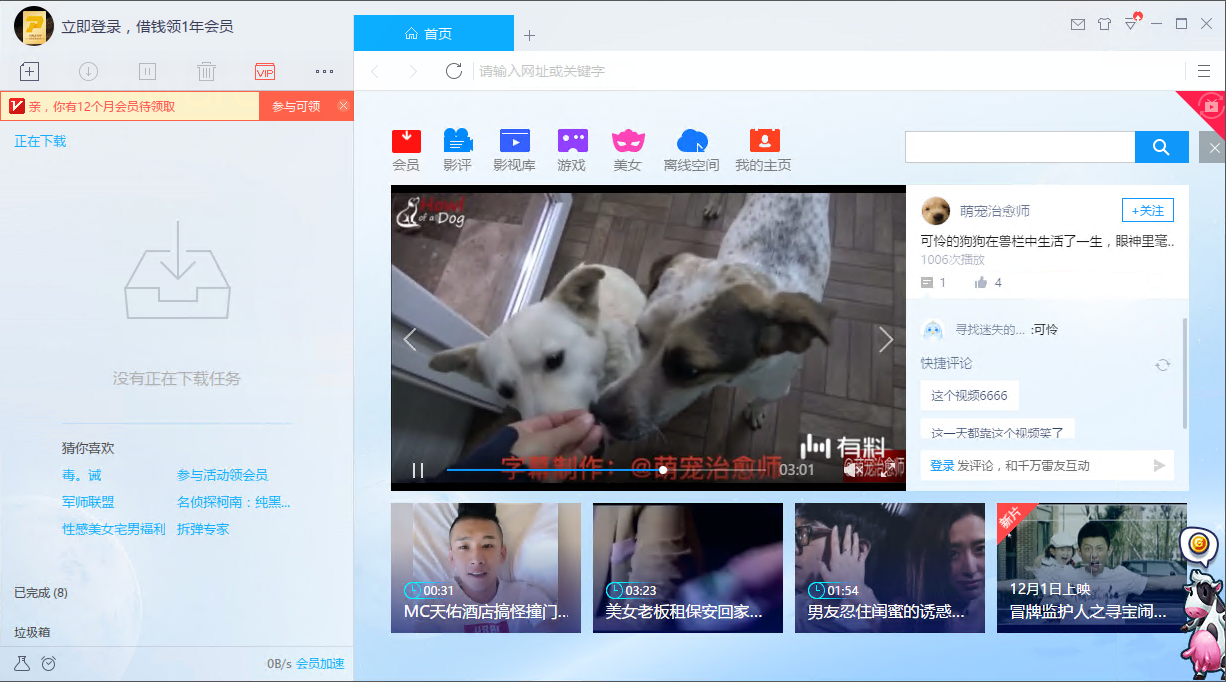Open the 垃圾箱 list

pyautogui.click(x=32, y=632)
